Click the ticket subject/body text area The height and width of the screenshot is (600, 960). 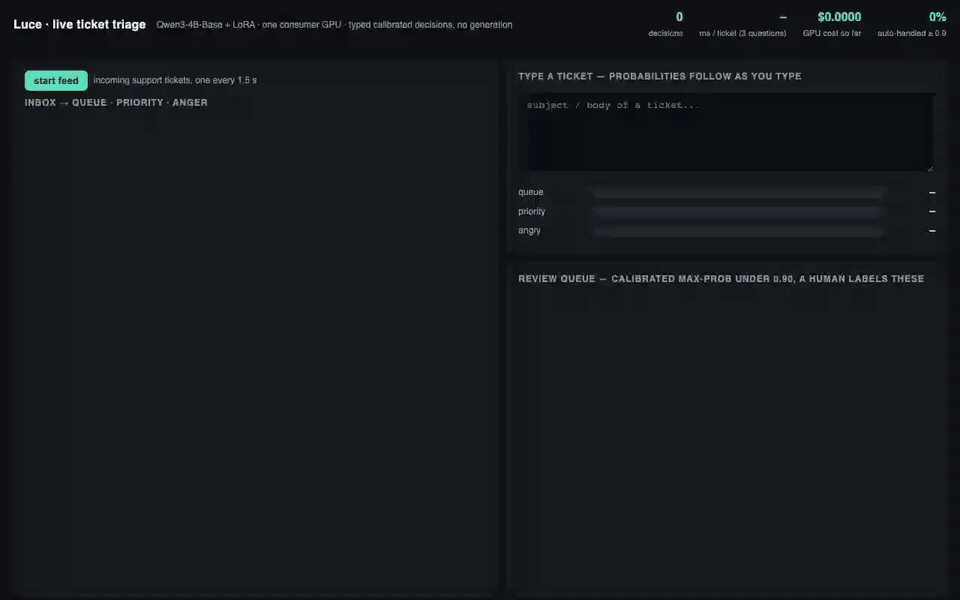point(727,132)
